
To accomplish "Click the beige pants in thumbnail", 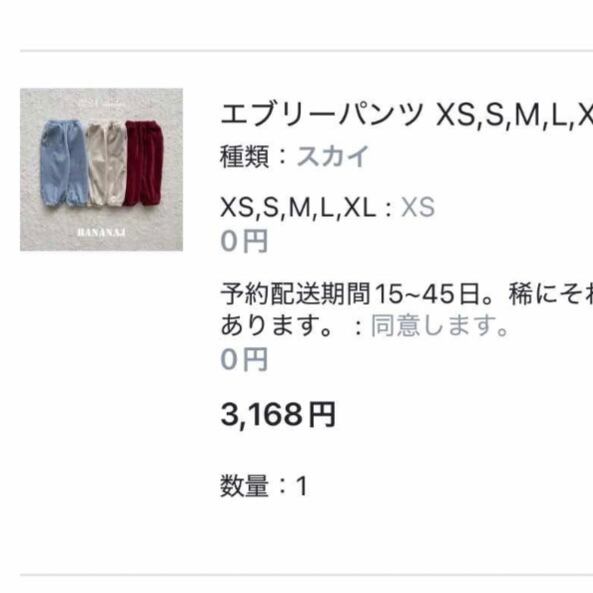I will tap(106, 164).
